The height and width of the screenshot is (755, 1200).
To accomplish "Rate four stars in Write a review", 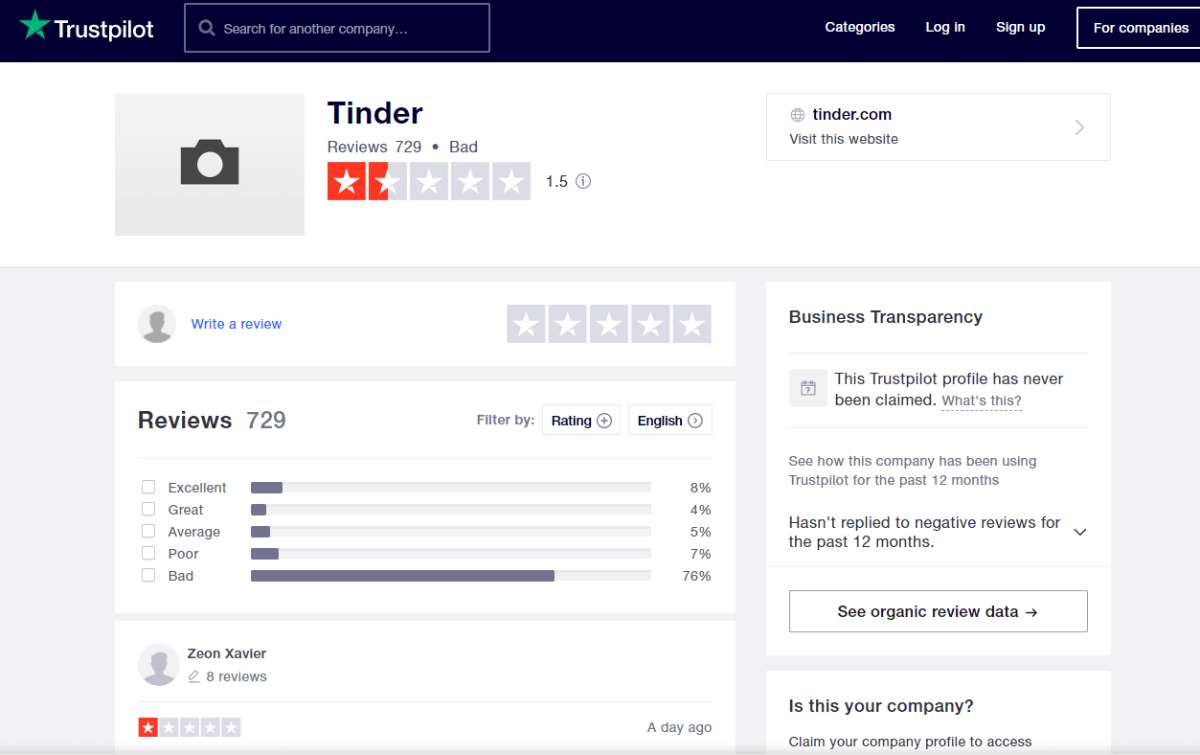I will (651, 324).
